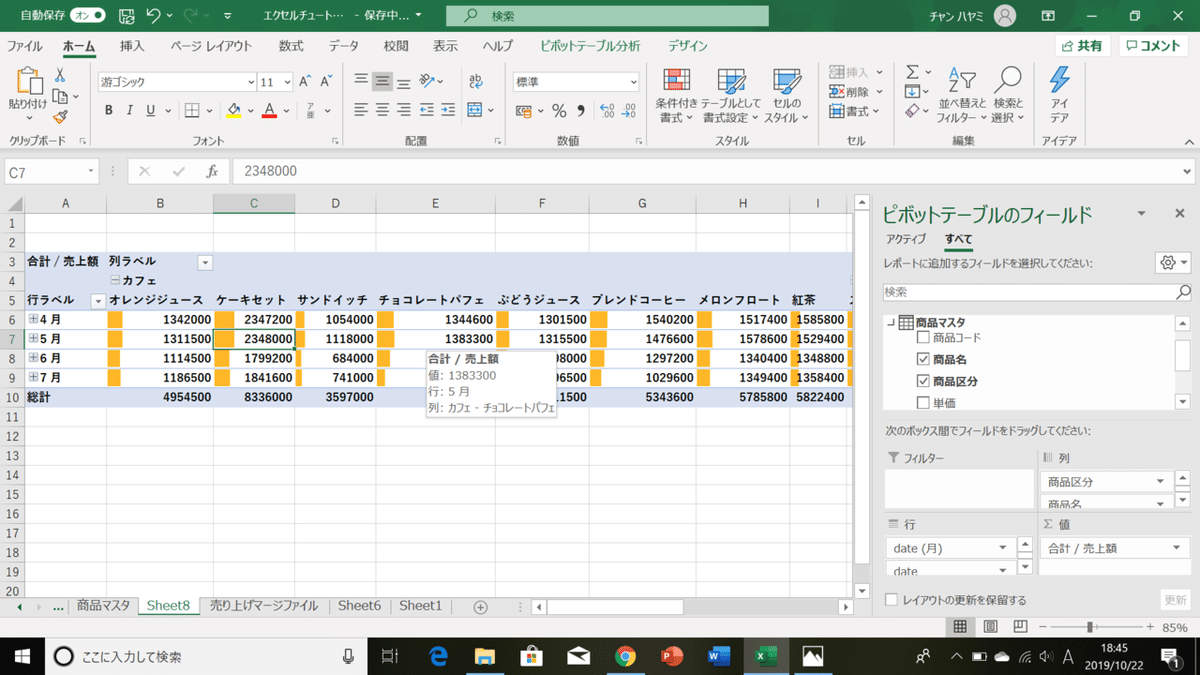Decrease font size with the A-down icon
Viewport: 1200px width, 675px height.
327,82
